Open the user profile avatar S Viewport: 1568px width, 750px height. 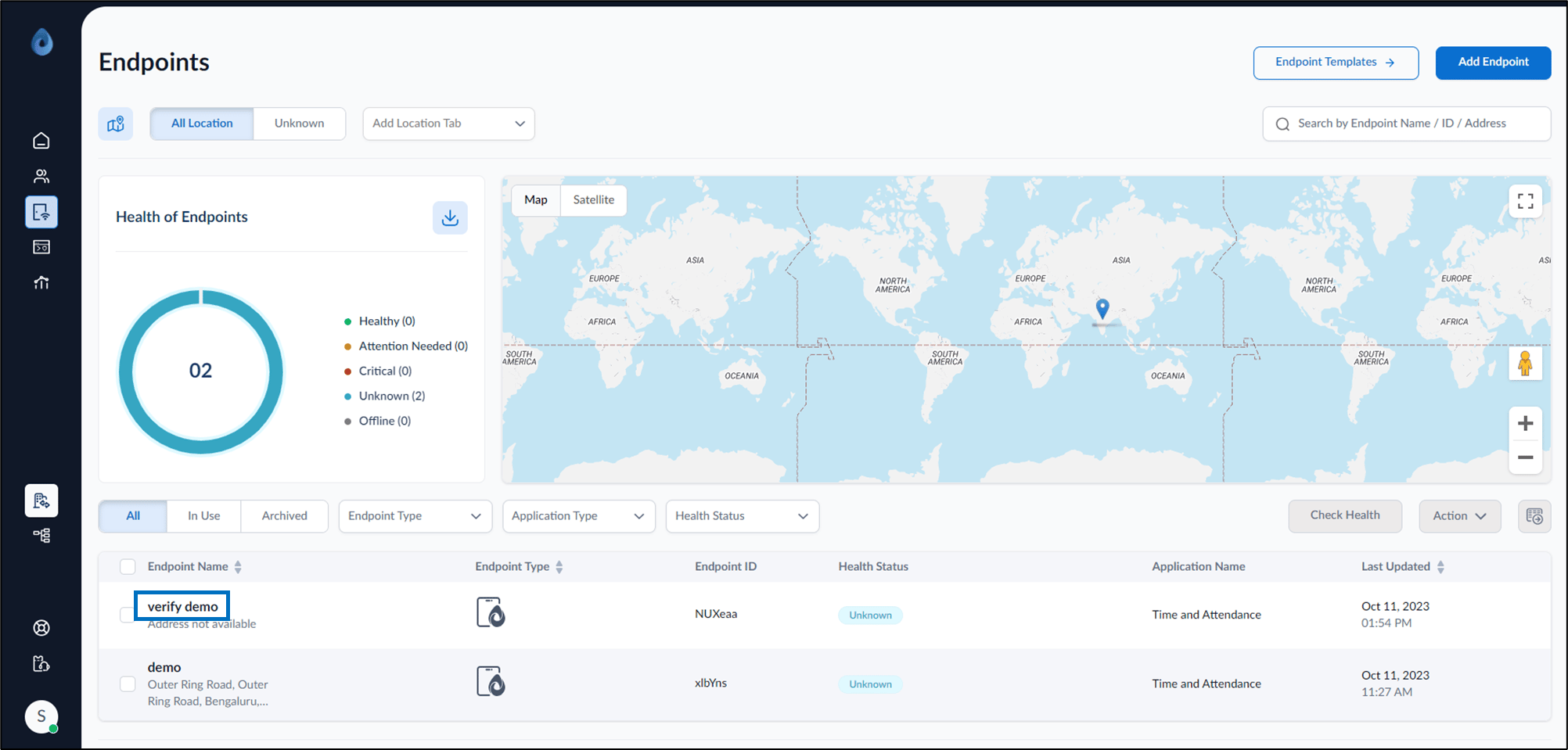coord(41,716)
